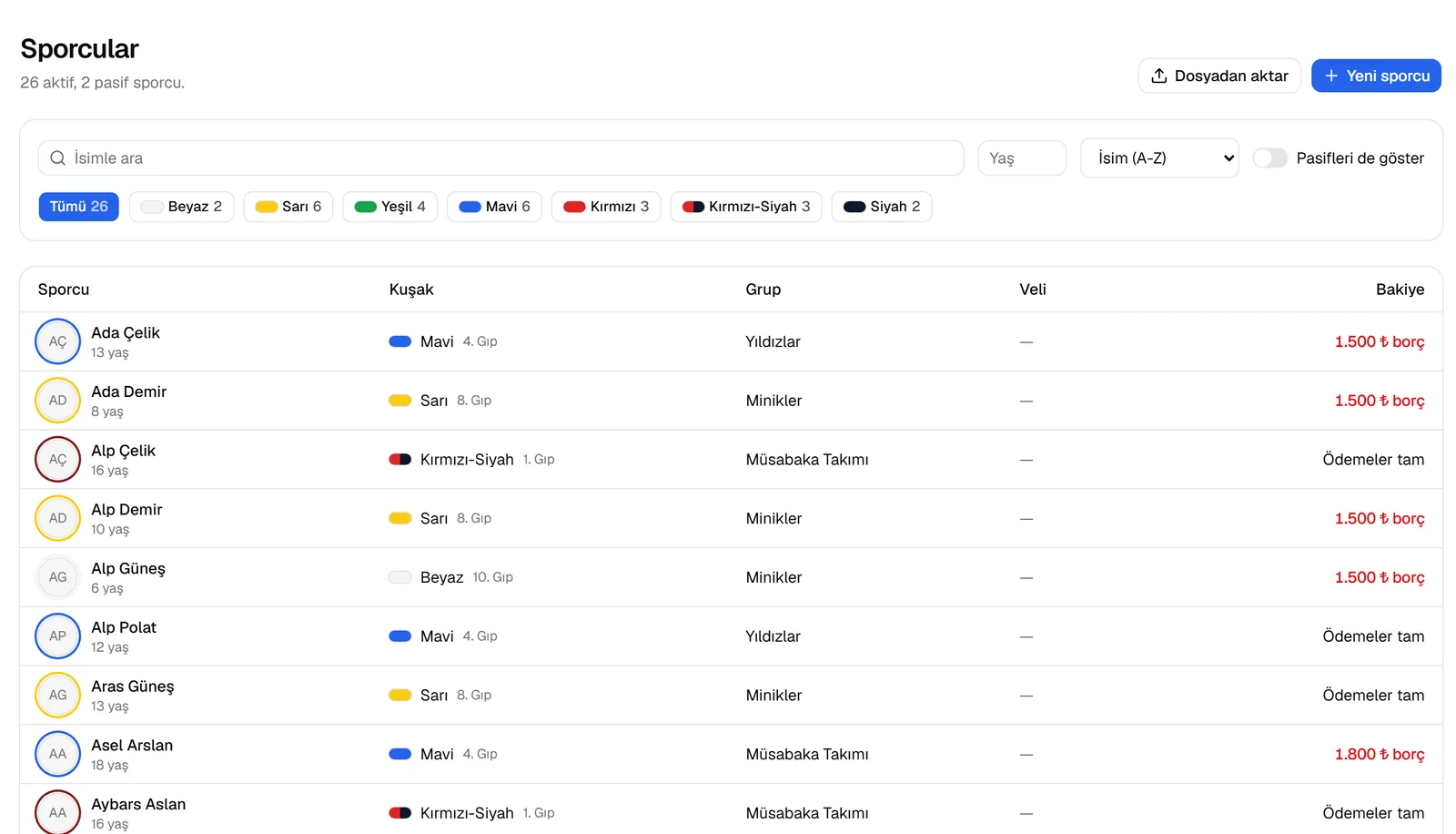Click Alp Polat's Ödemeler tam status
Screen dimensions: 1456x834
tap(1373, 636)
